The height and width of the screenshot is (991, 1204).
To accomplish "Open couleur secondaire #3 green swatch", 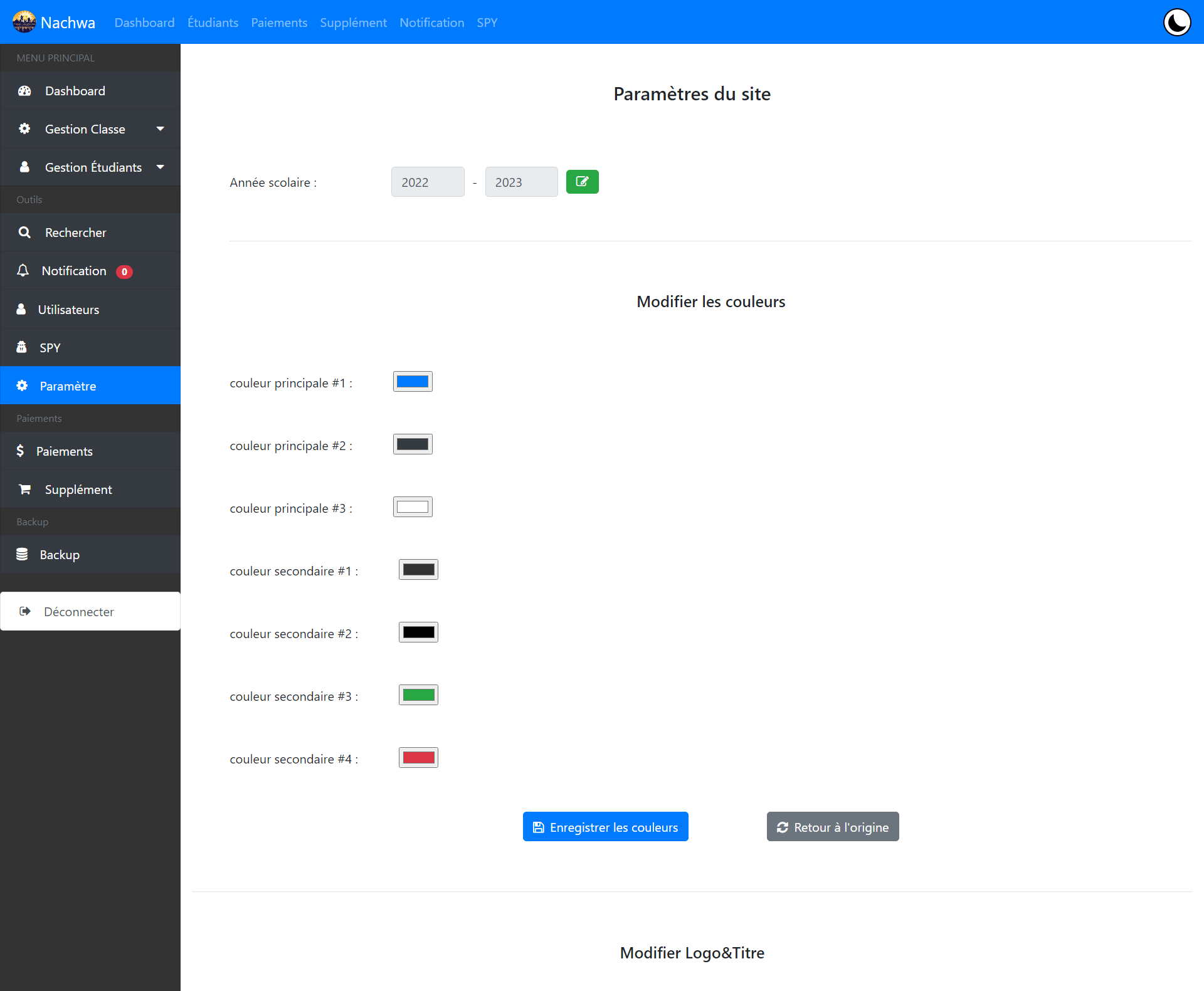I will point(418,695).
